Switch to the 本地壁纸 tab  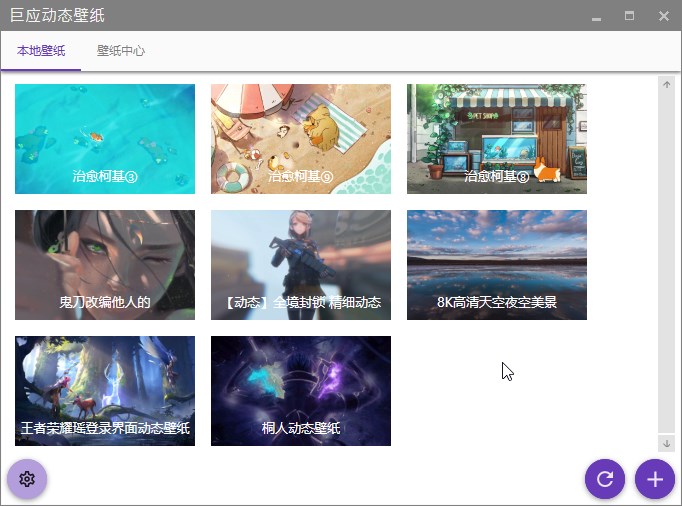coord(41,51)
